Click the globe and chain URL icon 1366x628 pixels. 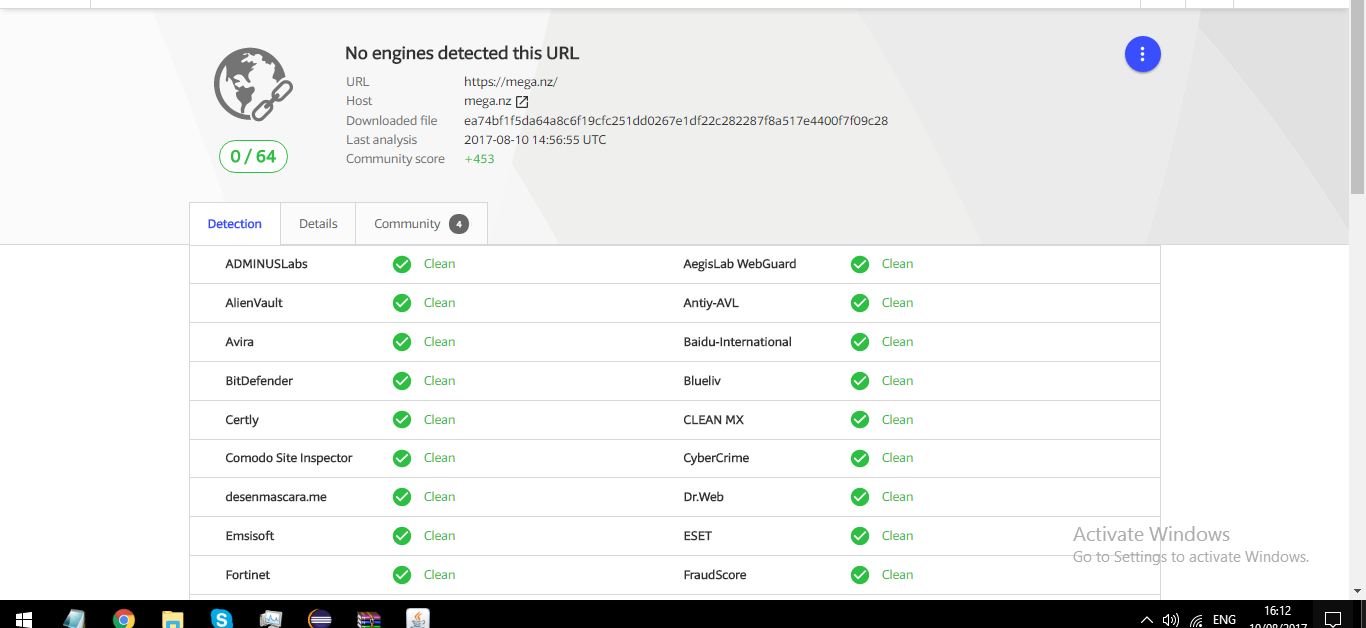[253, 85]
